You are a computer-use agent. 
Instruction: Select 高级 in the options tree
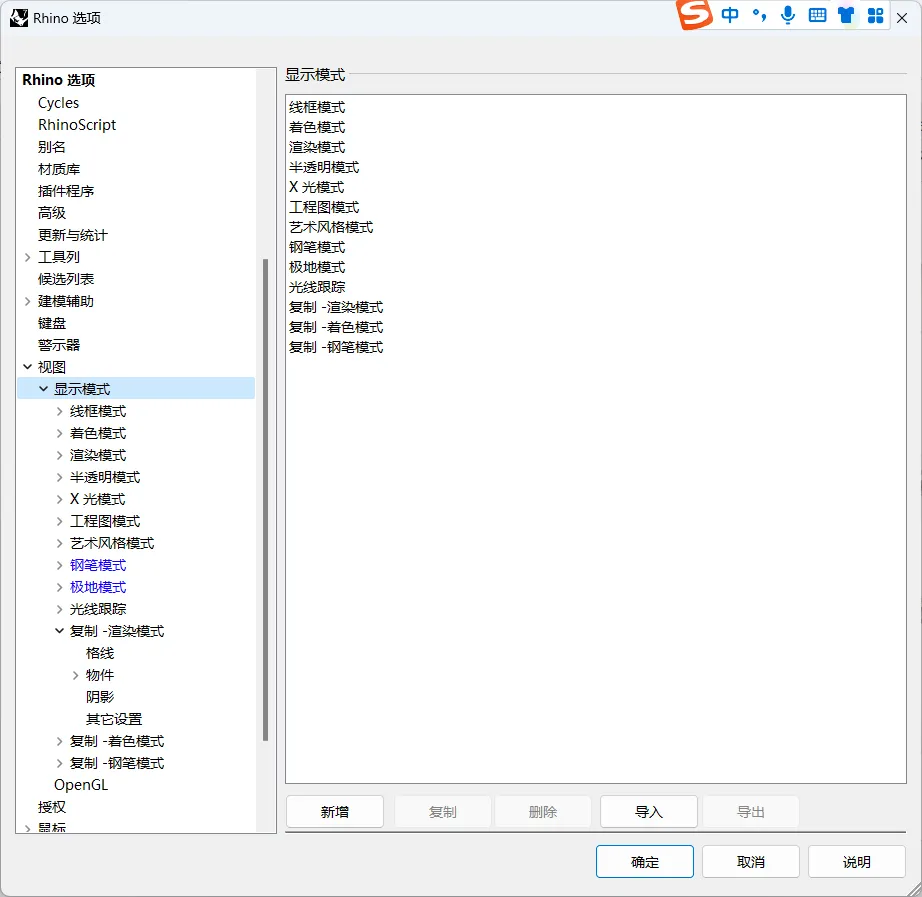[x=52, y=213]
